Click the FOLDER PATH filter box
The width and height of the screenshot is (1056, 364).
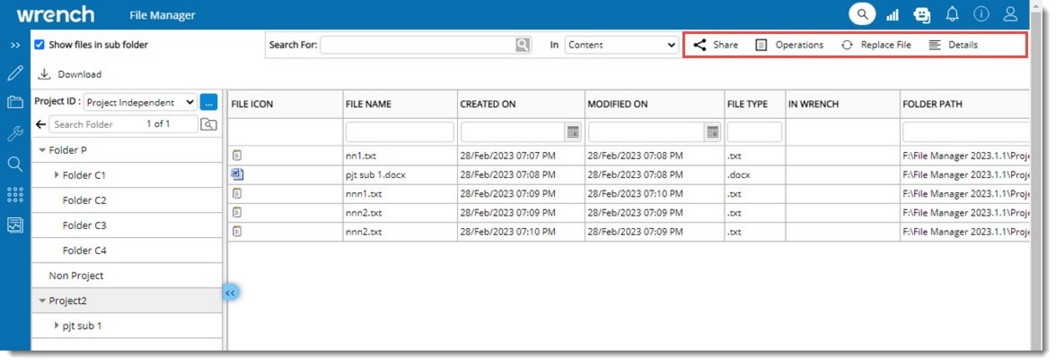(x=966, y=132)
